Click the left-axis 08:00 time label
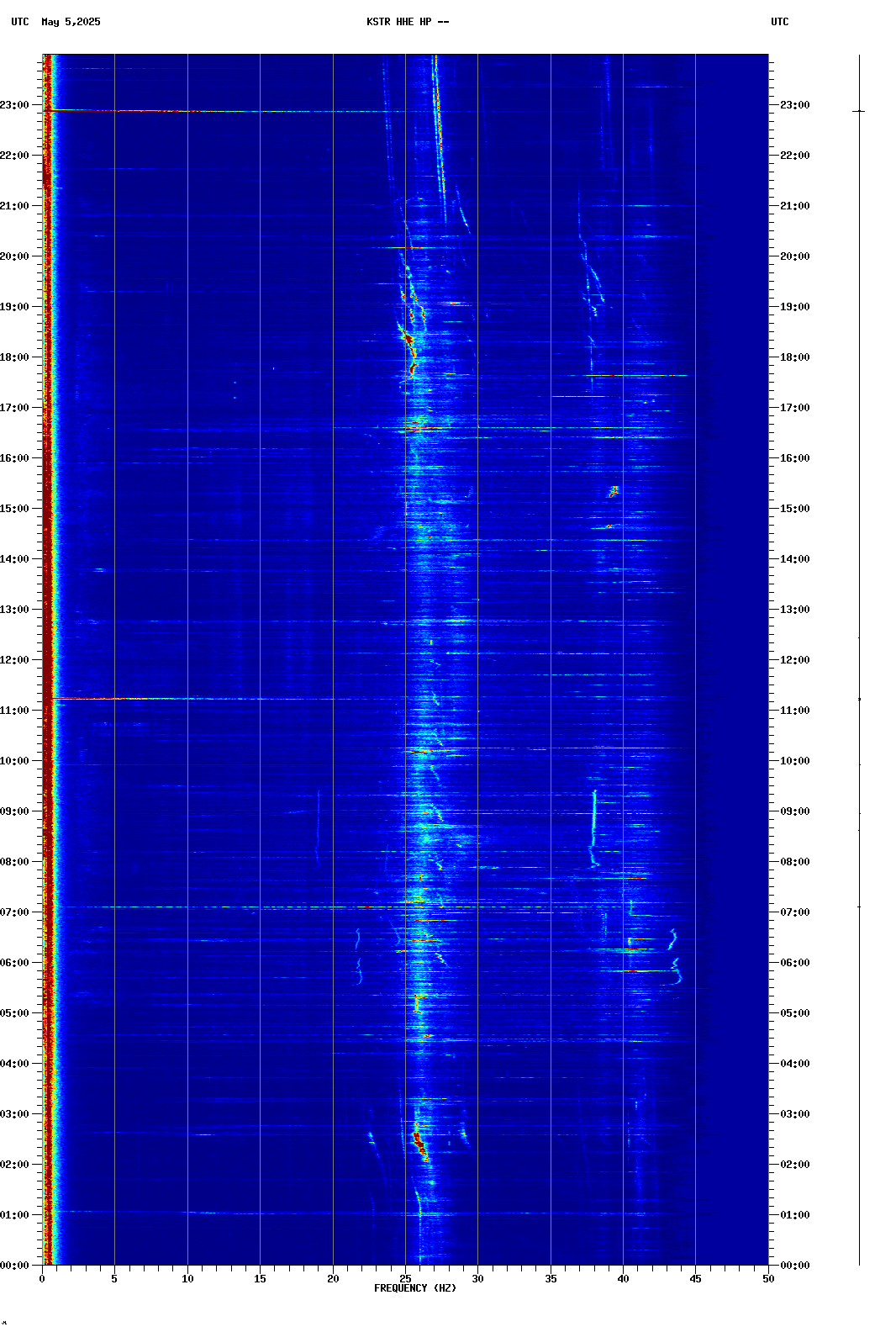The height and width of the screenshot is (1332, 896). click(14, 862)
